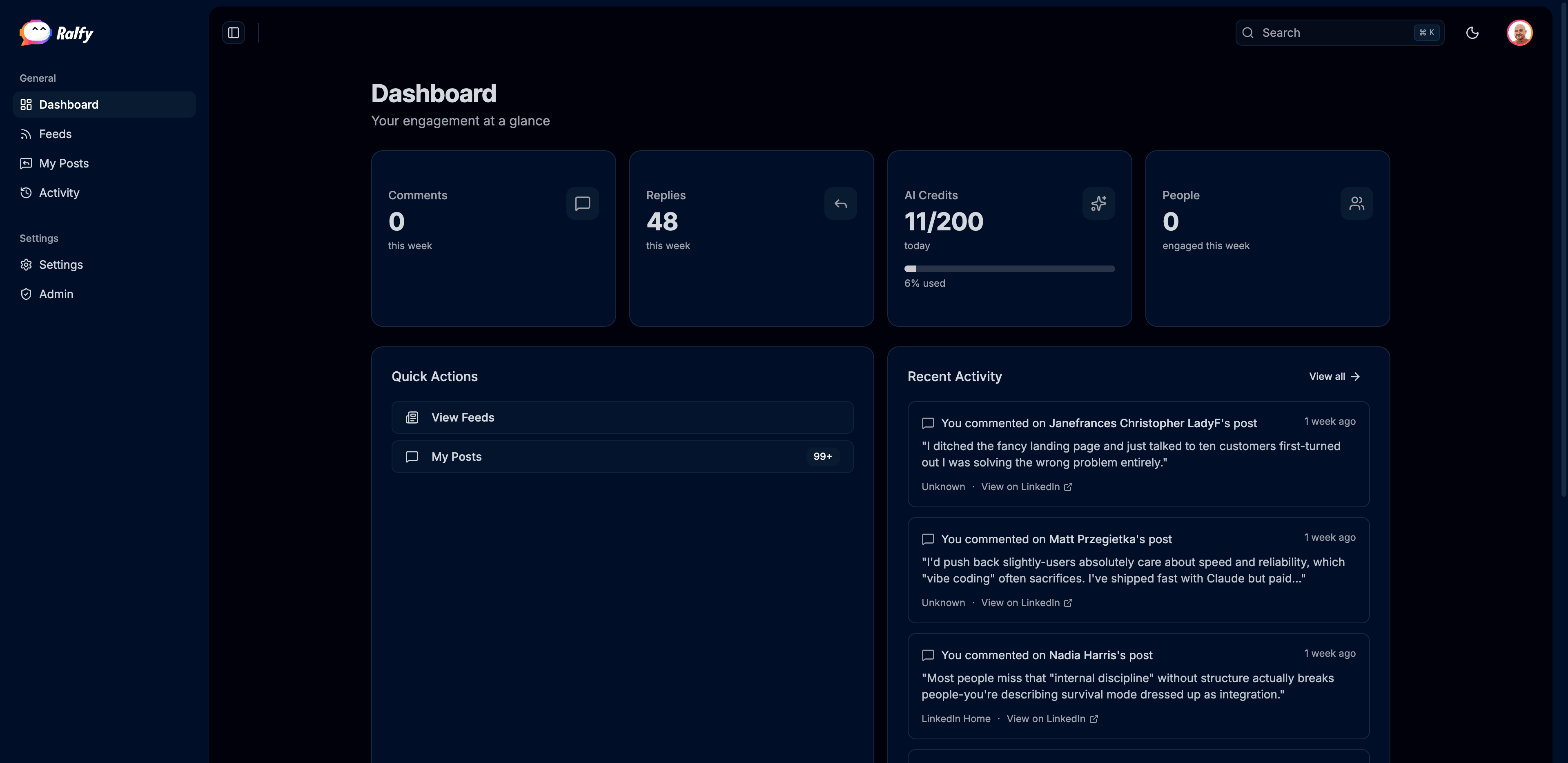The width and height of the screenshot is (1568, 763).
Task: Click the Ralfy logo icon
Action: click(35, 32)
